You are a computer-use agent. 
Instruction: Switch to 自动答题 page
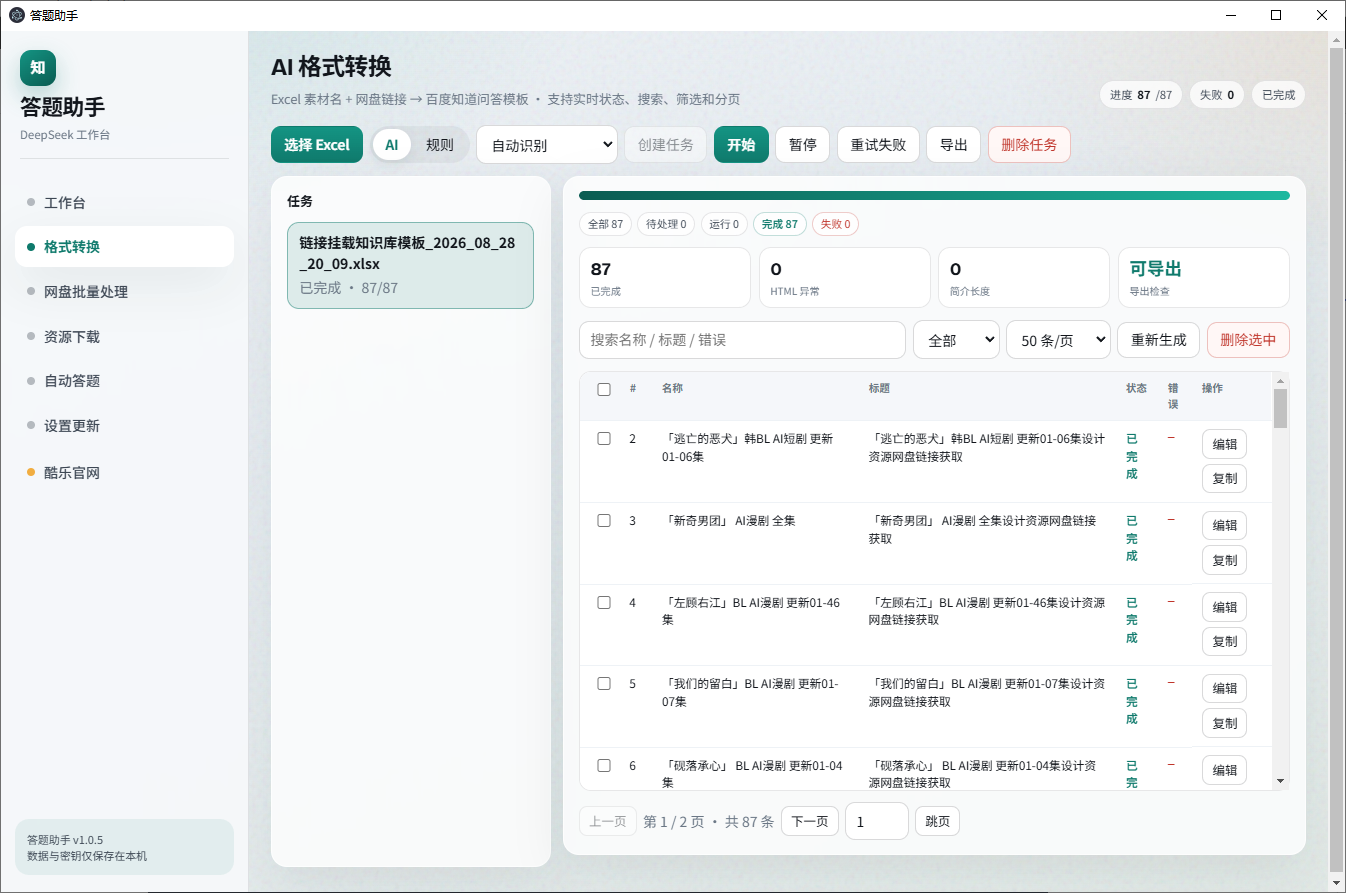pos(124,381)
